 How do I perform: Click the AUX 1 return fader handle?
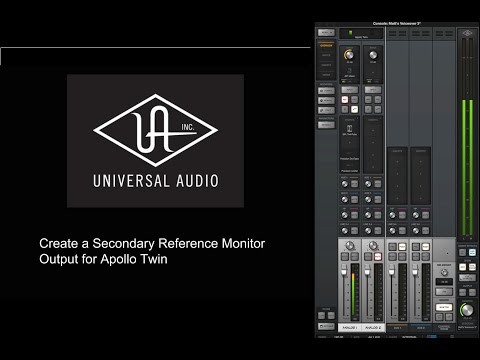coord(392,270)
